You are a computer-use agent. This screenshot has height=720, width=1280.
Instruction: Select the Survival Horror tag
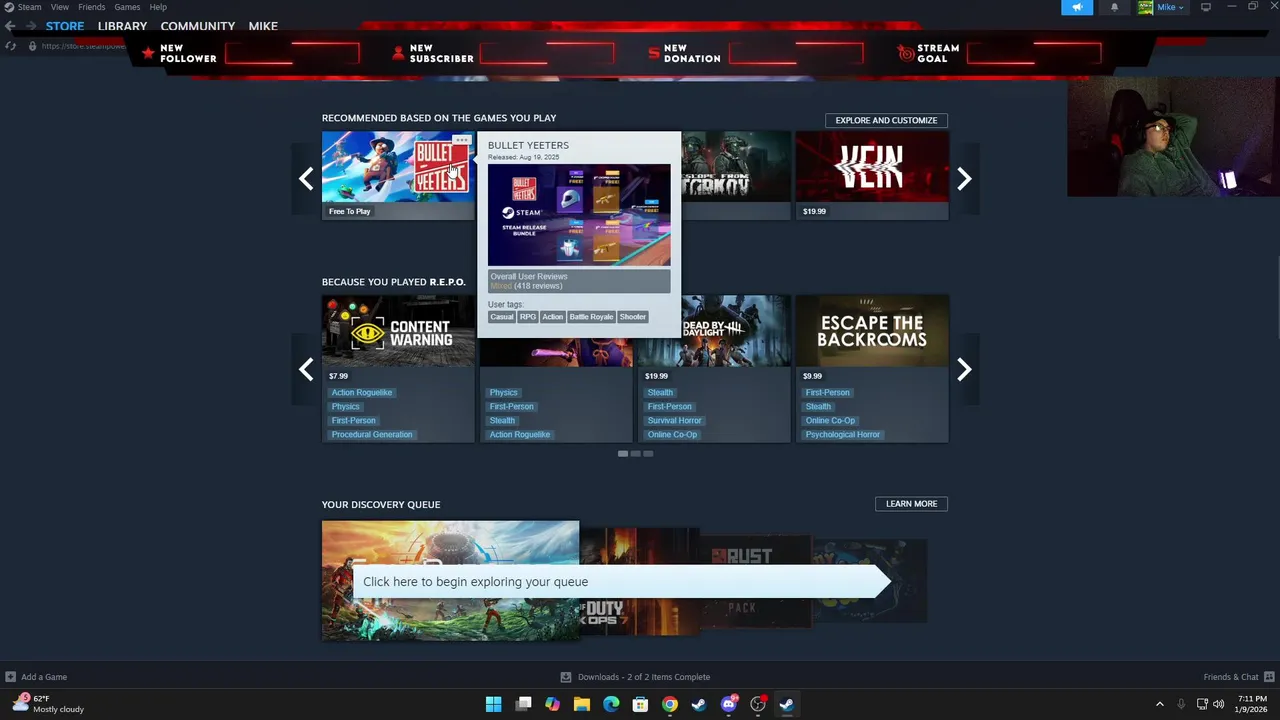675,421
